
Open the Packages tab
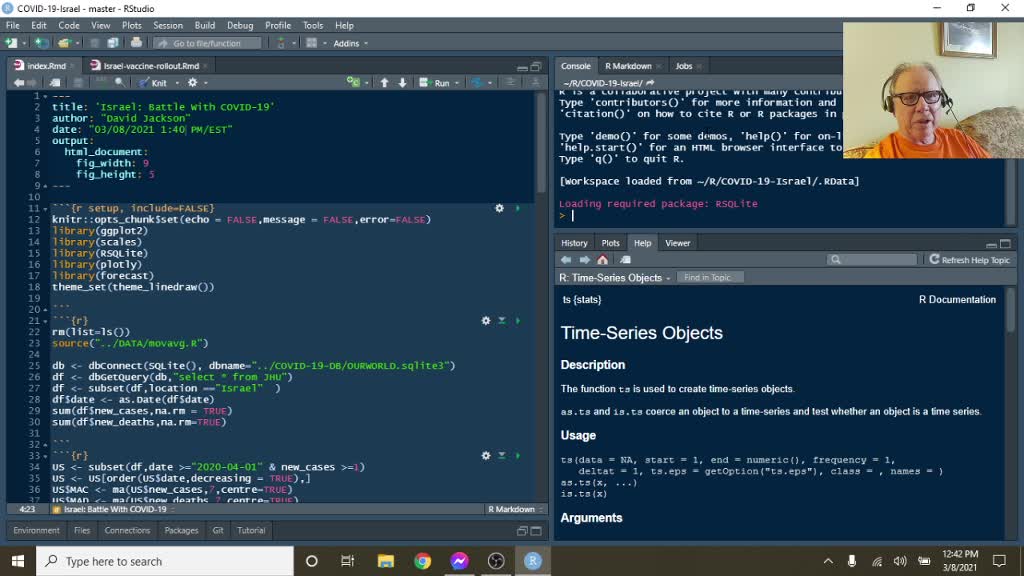click(181, 530)
